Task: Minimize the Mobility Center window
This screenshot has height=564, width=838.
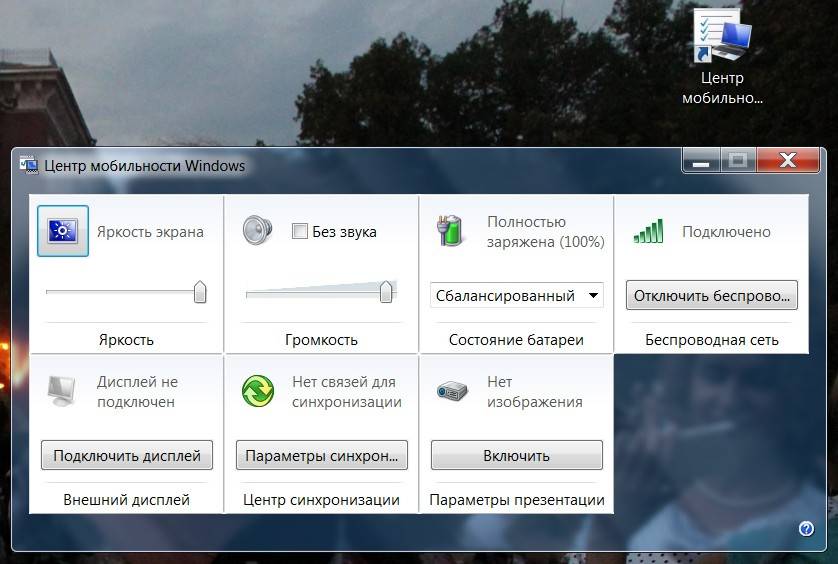Action: pyautogui.click(x=701, y=160)
